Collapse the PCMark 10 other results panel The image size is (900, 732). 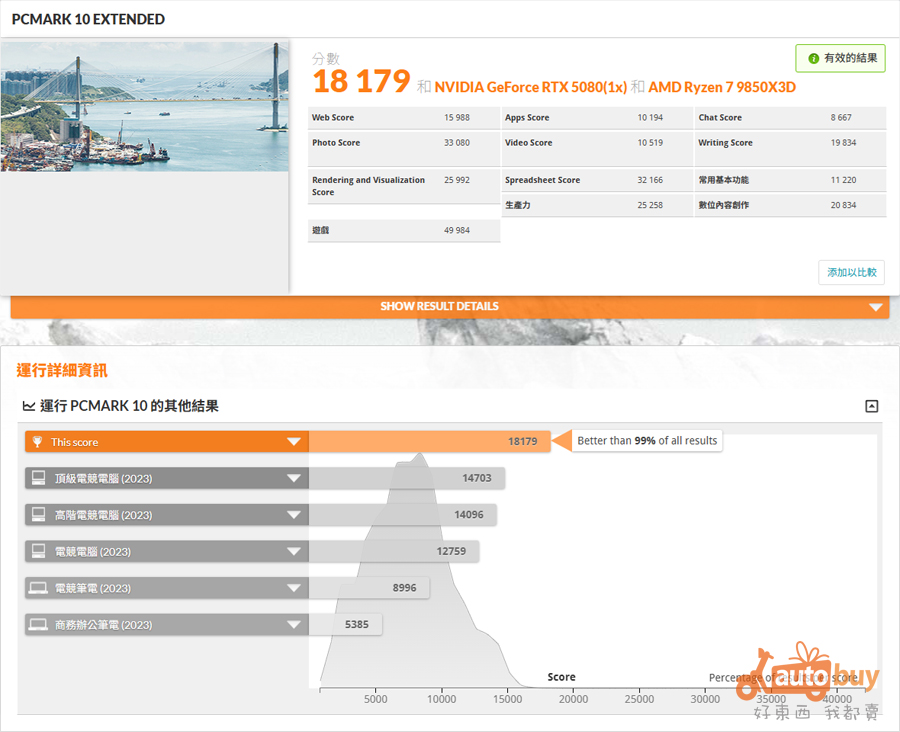coord(871,406)
